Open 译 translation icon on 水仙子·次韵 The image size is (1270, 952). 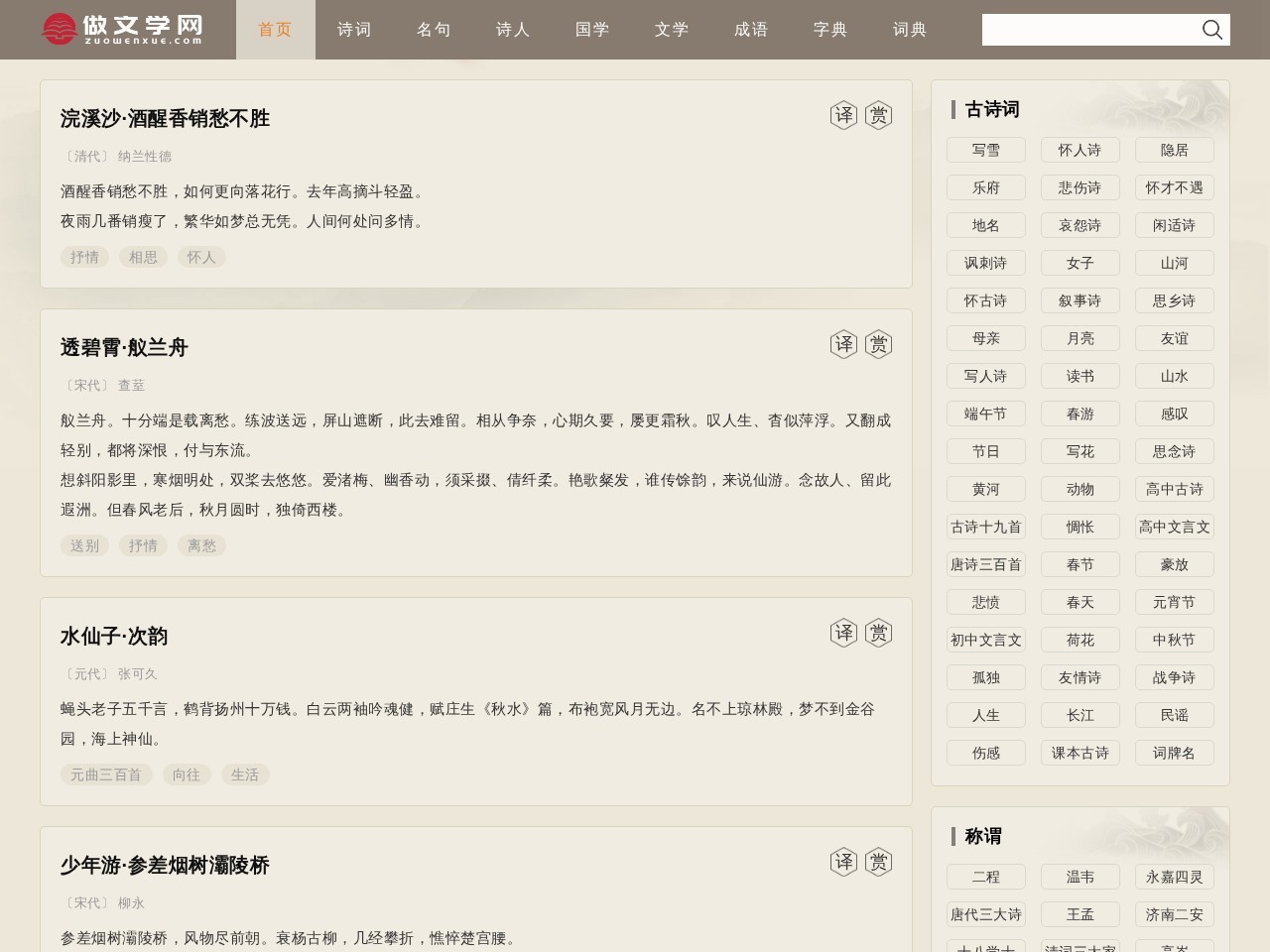tap(843, 632)
